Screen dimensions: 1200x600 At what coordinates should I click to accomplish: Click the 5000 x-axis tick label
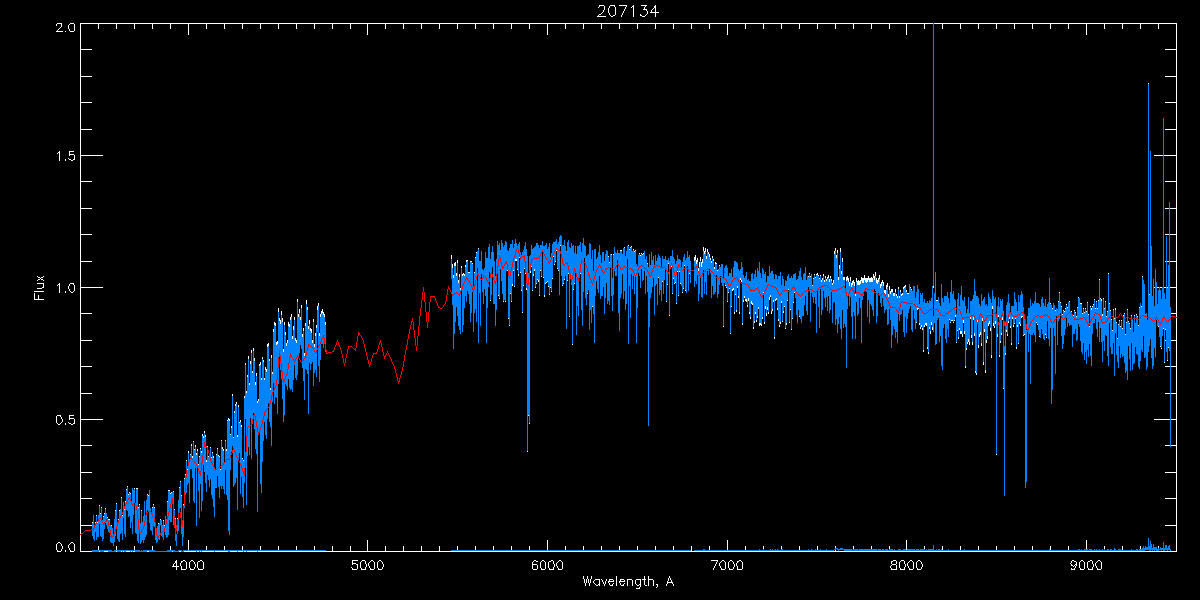coord(367,564)
